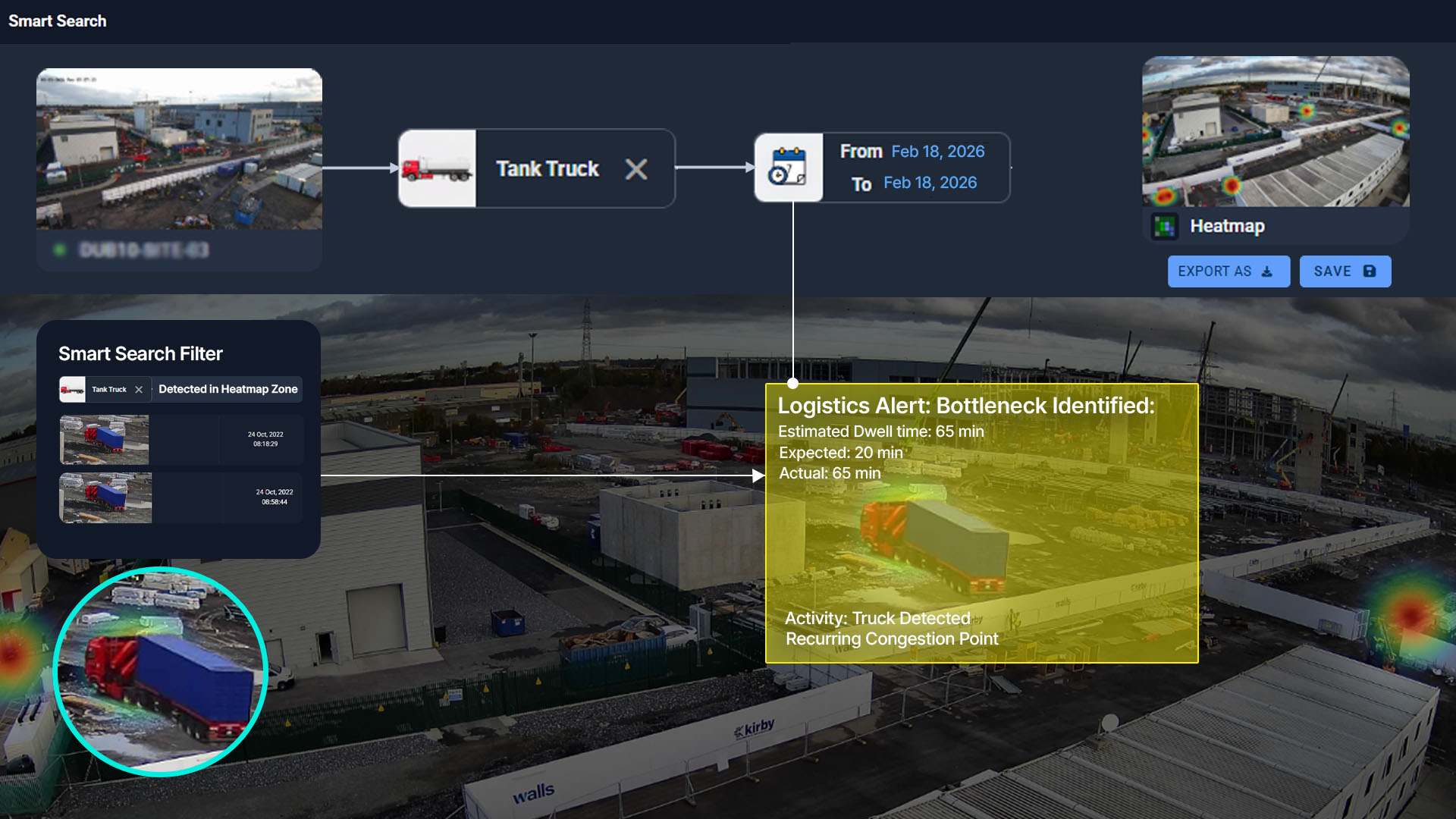Click the Heatmap grid icon
This screenshot has height=819, width=1456.
pos(1164,226)
